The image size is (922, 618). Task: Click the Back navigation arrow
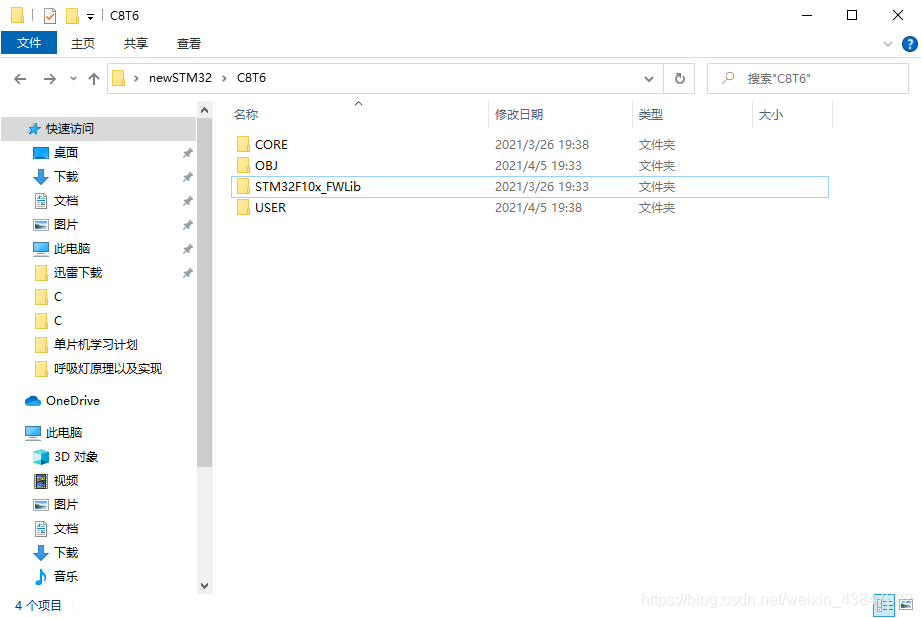(x=20, y=79)
